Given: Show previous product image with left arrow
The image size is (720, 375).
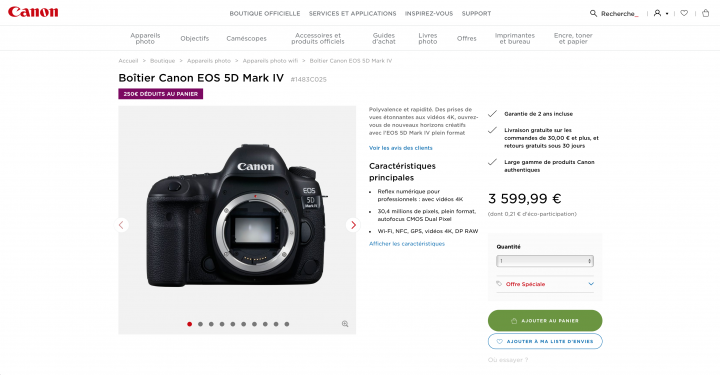Looking at the screenshot, I should click(121, 225).
